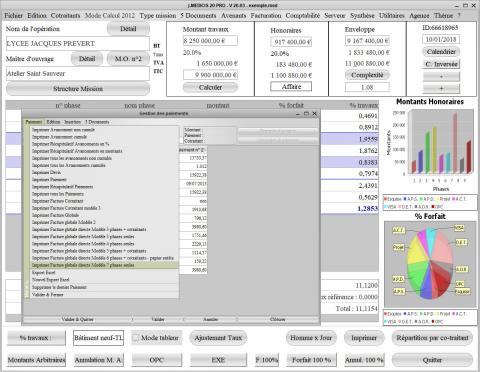Click the % travaux value 1,9559
Image resolution: width=480 pixels, height=372 pixels.
point(368,139)
